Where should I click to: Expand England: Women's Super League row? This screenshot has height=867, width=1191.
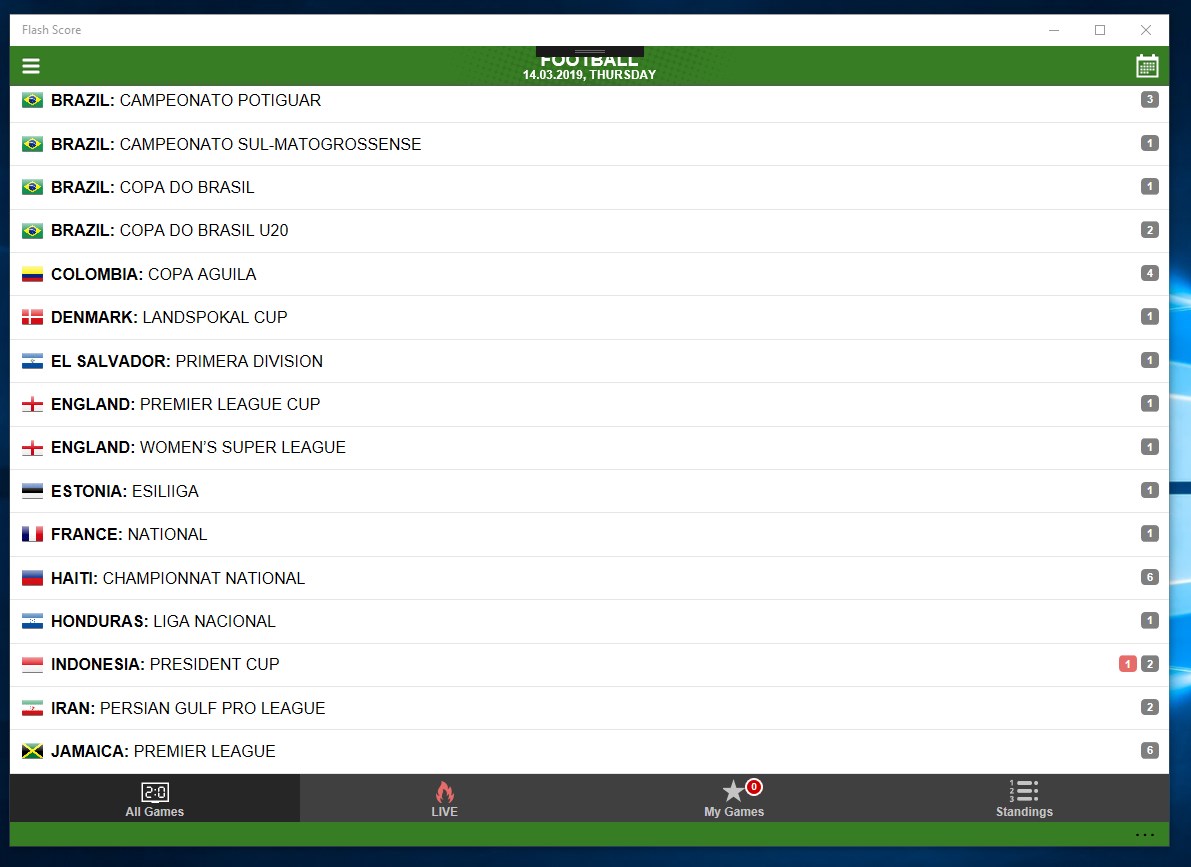coord(589,448)
